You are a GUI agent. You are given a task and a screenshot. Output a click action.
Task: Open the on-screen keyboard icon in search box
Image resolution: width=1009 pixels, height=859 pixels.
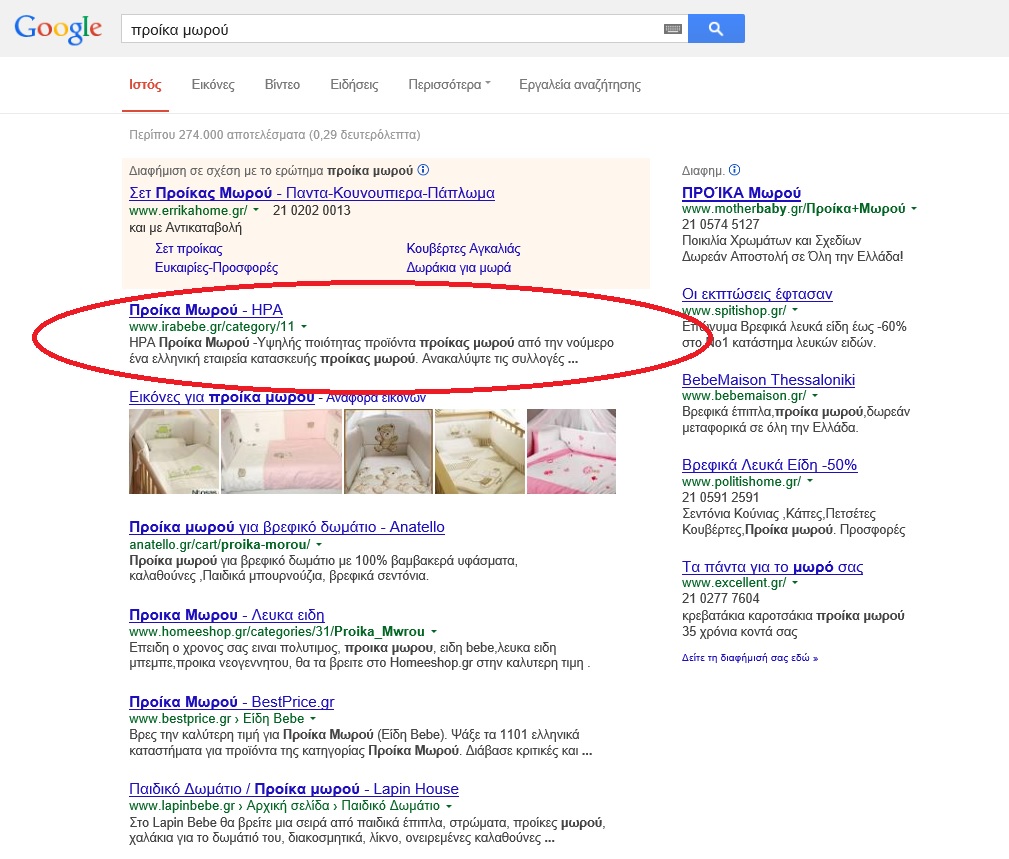pos(672,29)
